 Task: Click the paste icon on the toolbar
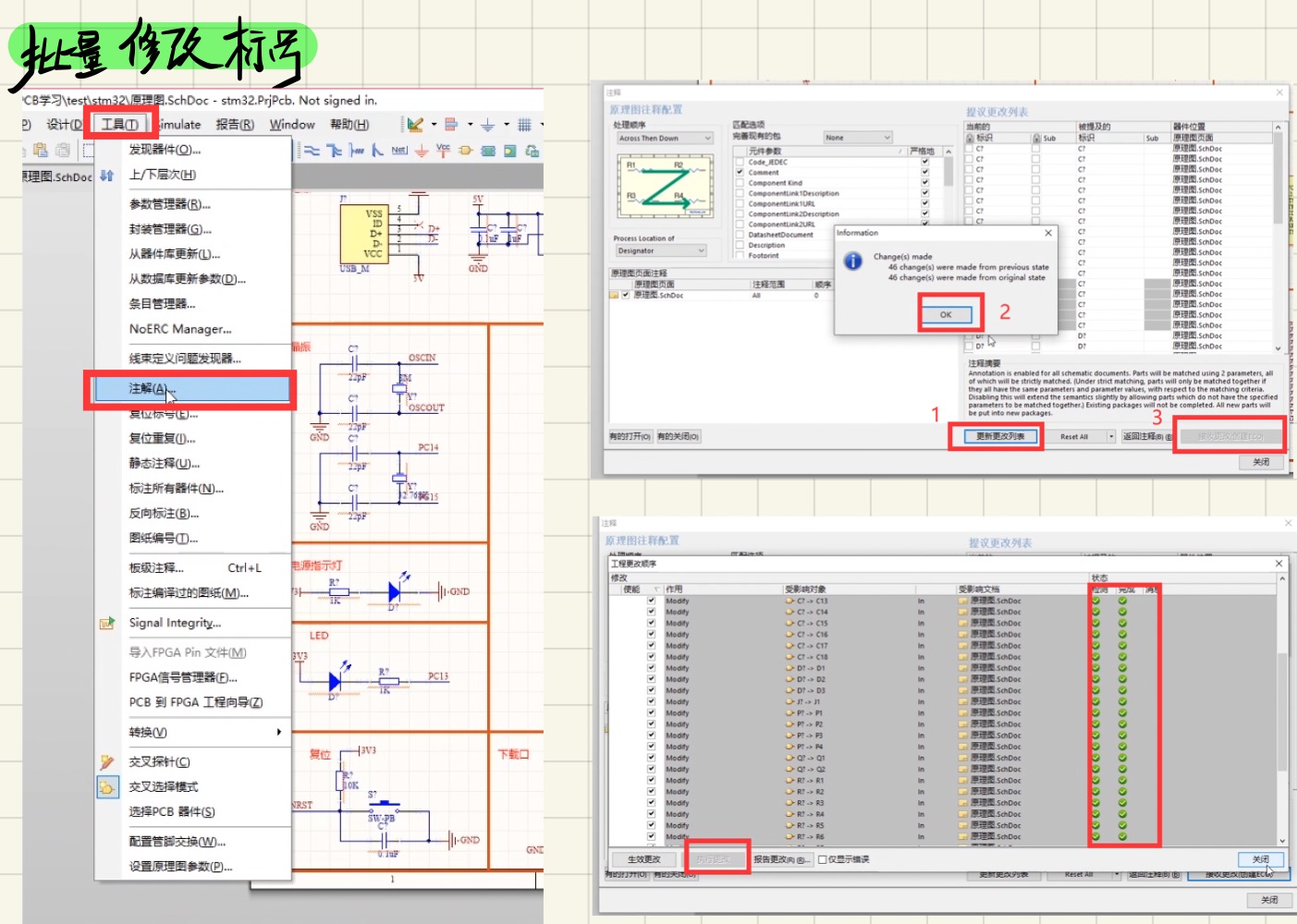[40, 151]
